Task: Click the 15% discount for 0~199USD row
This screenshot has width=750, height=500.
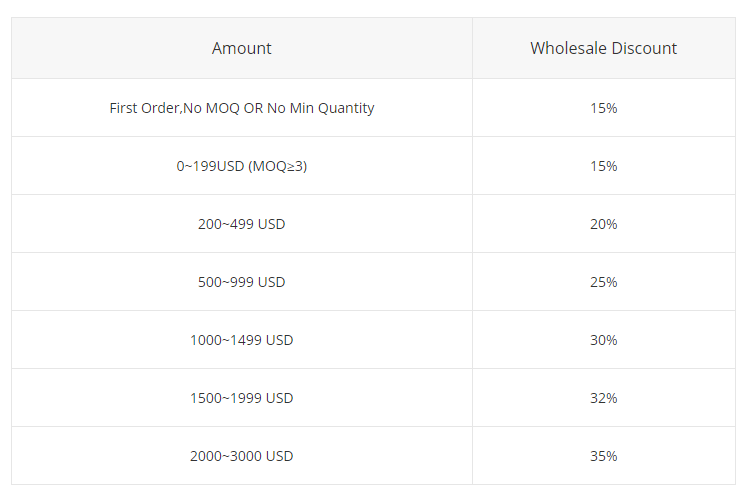Action: (603, 166)
